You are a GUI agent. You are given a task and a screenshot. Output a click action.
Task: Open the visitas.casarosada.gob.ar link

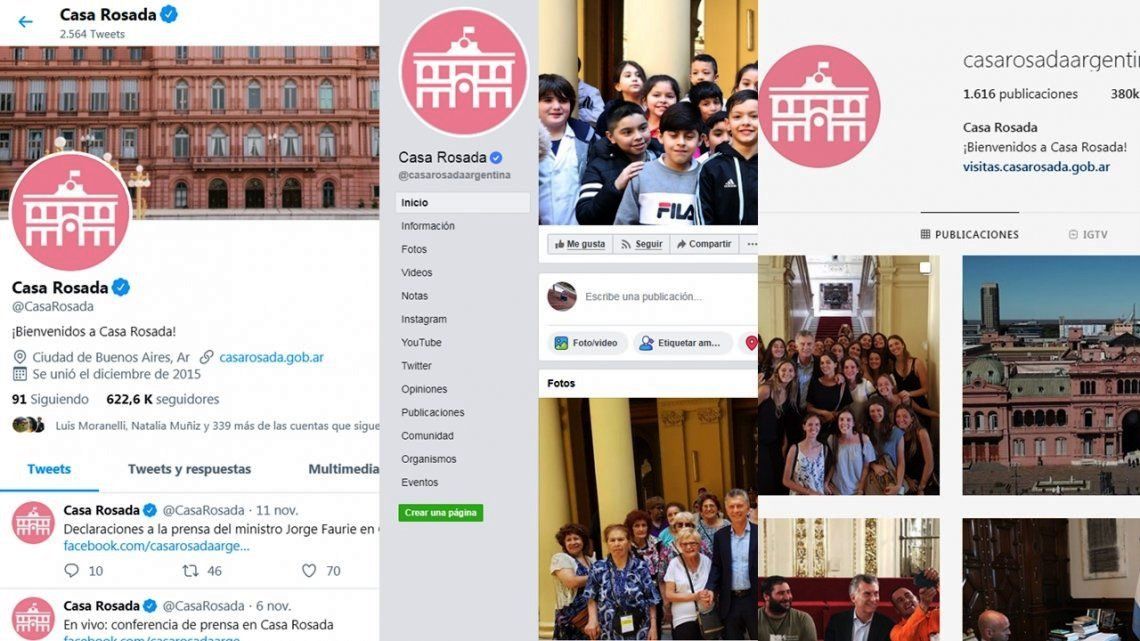coord(1036,167)
